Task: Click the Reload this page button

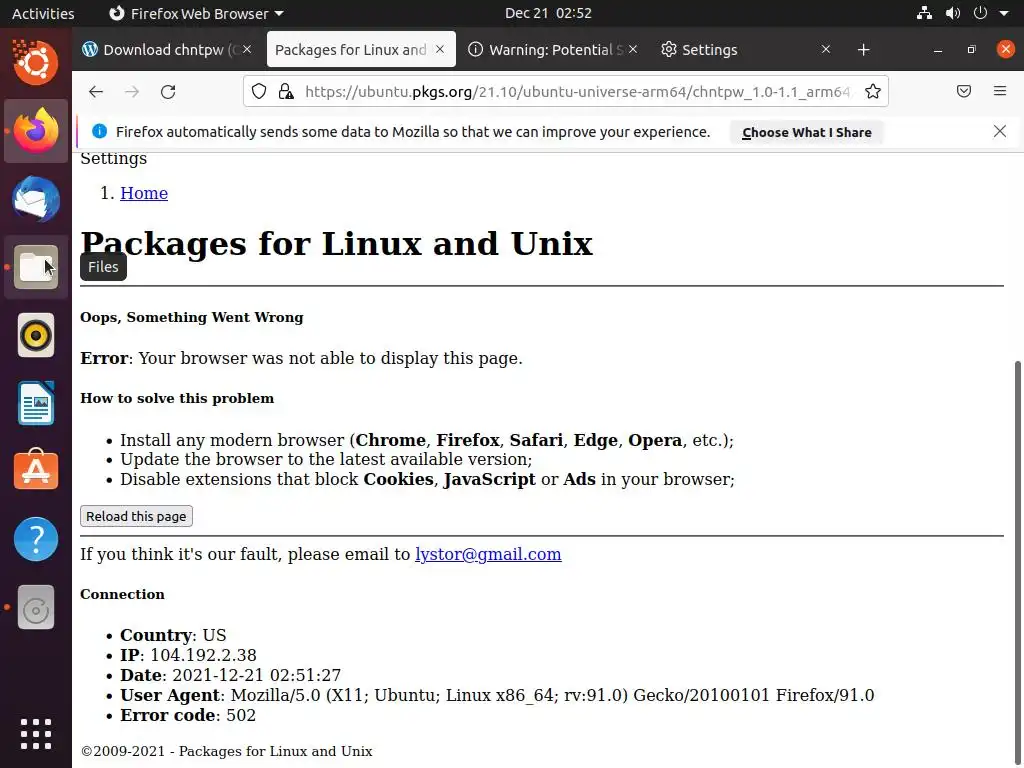Action: click(136, 516)
